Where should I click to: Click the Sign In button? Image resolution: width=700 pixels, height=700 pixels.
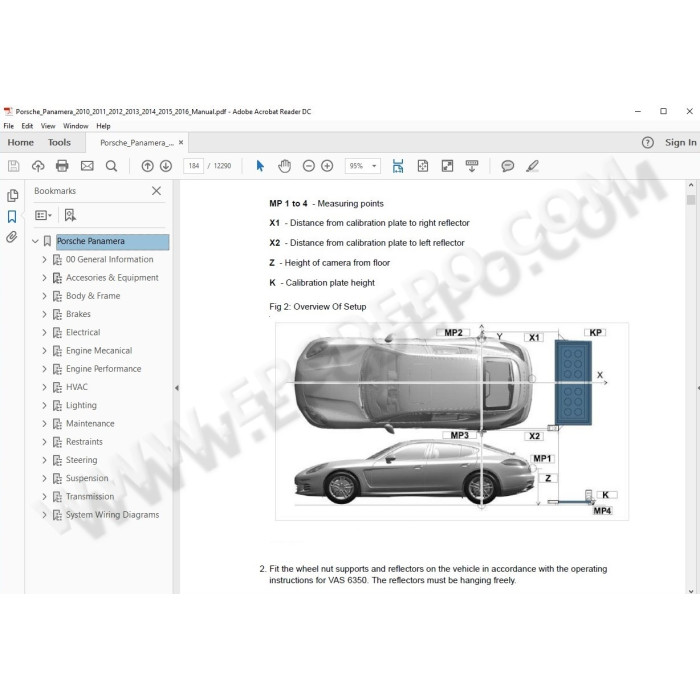pyautogui.click(x=680, y=142)
